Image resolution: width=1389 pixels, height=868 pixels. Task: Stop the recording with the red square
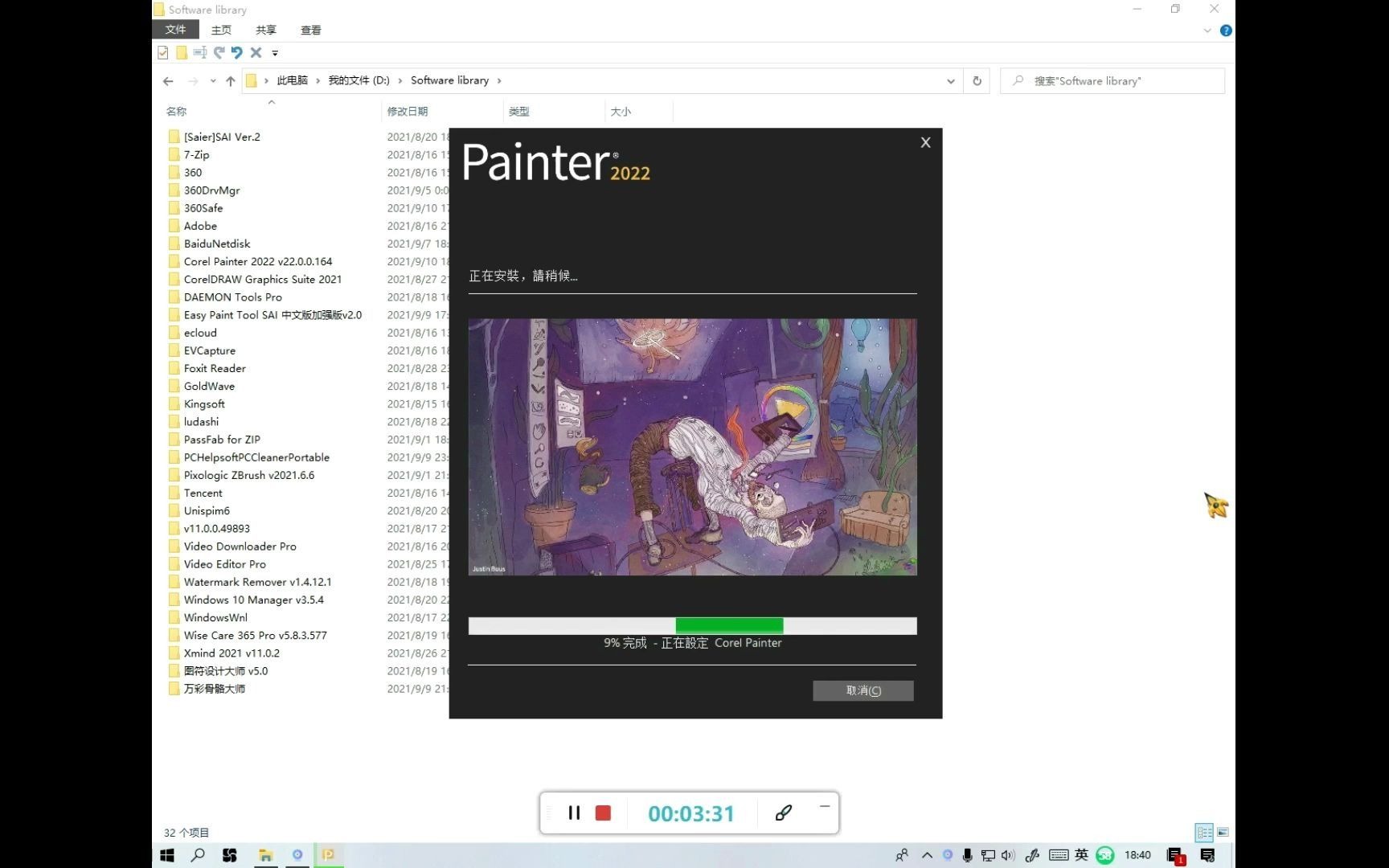click(602, 813)
